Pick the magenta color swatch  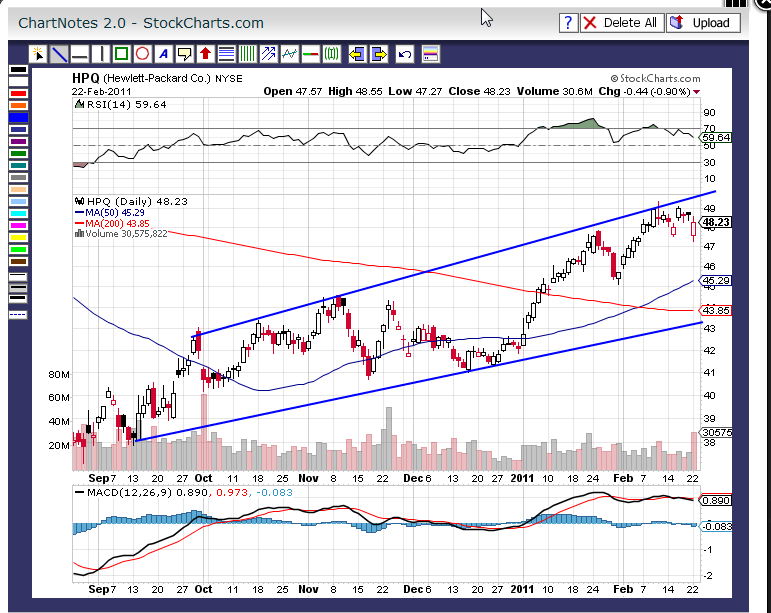18,225
